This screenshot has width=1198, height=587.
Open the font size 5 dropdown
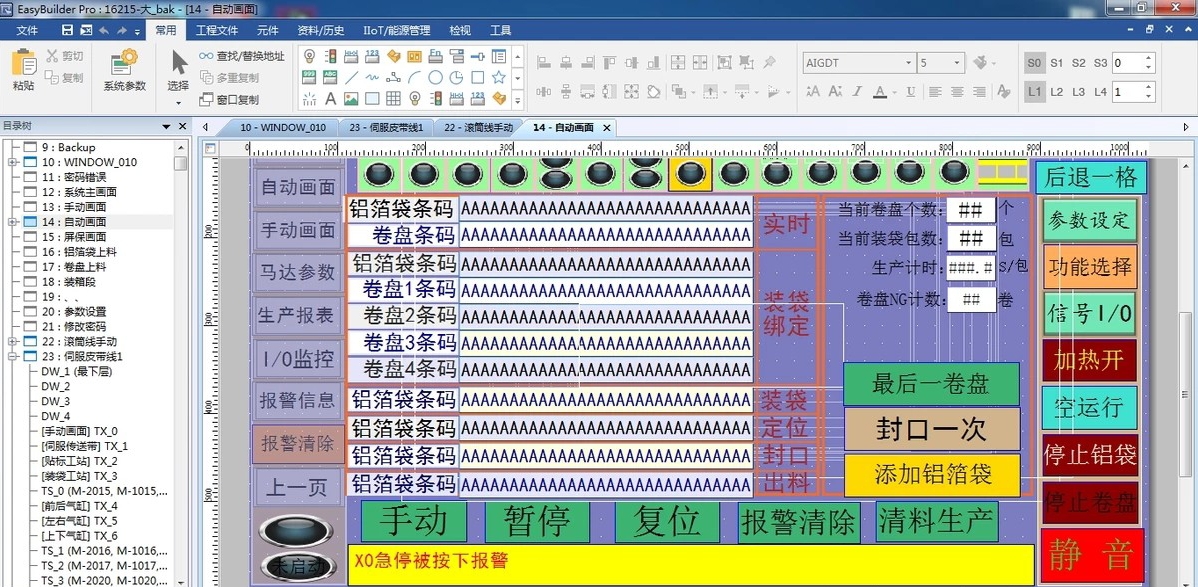[x=958, y=63]
